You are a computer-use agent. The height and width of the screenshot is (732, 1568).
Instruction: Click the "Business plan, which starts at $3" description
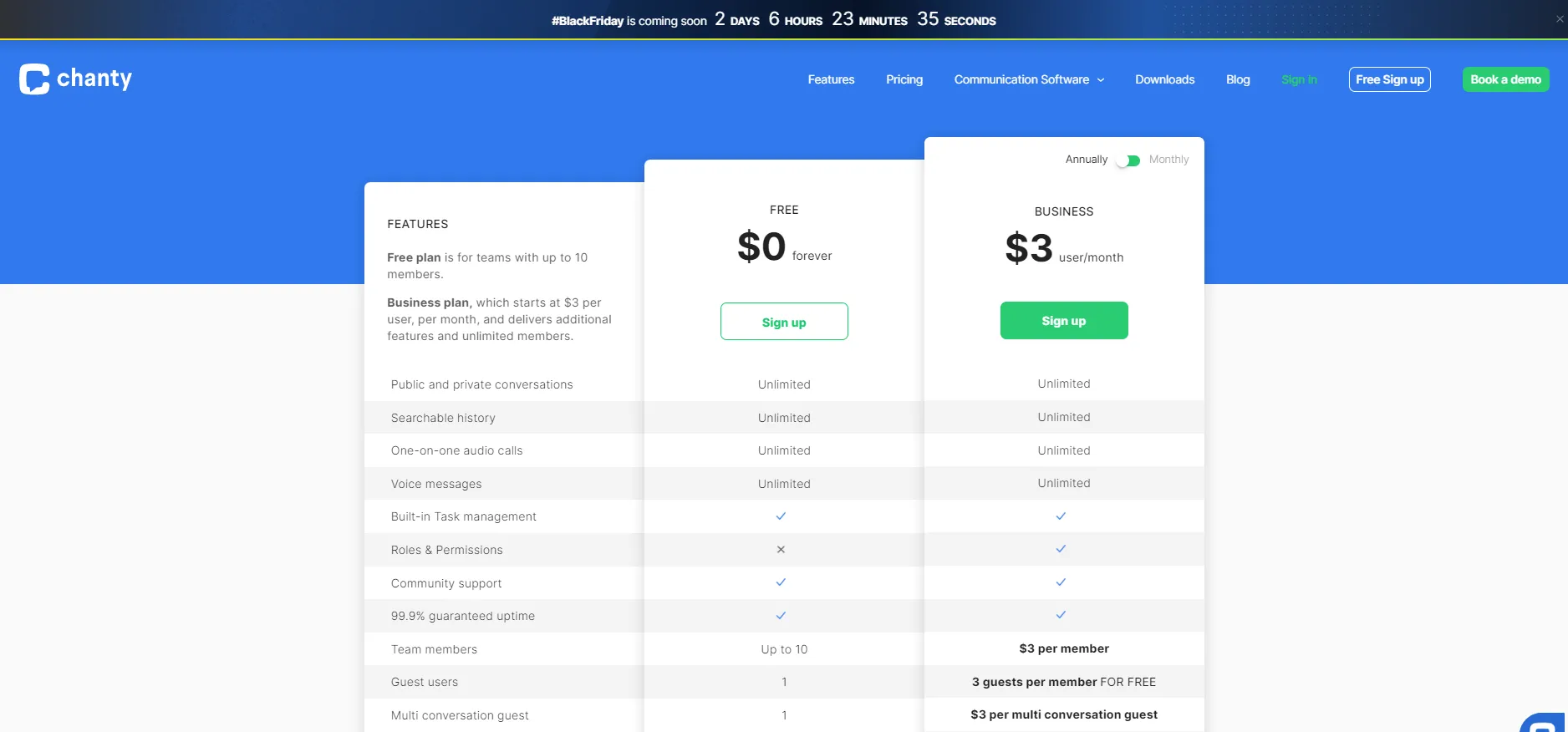click(x=499, y=319)
